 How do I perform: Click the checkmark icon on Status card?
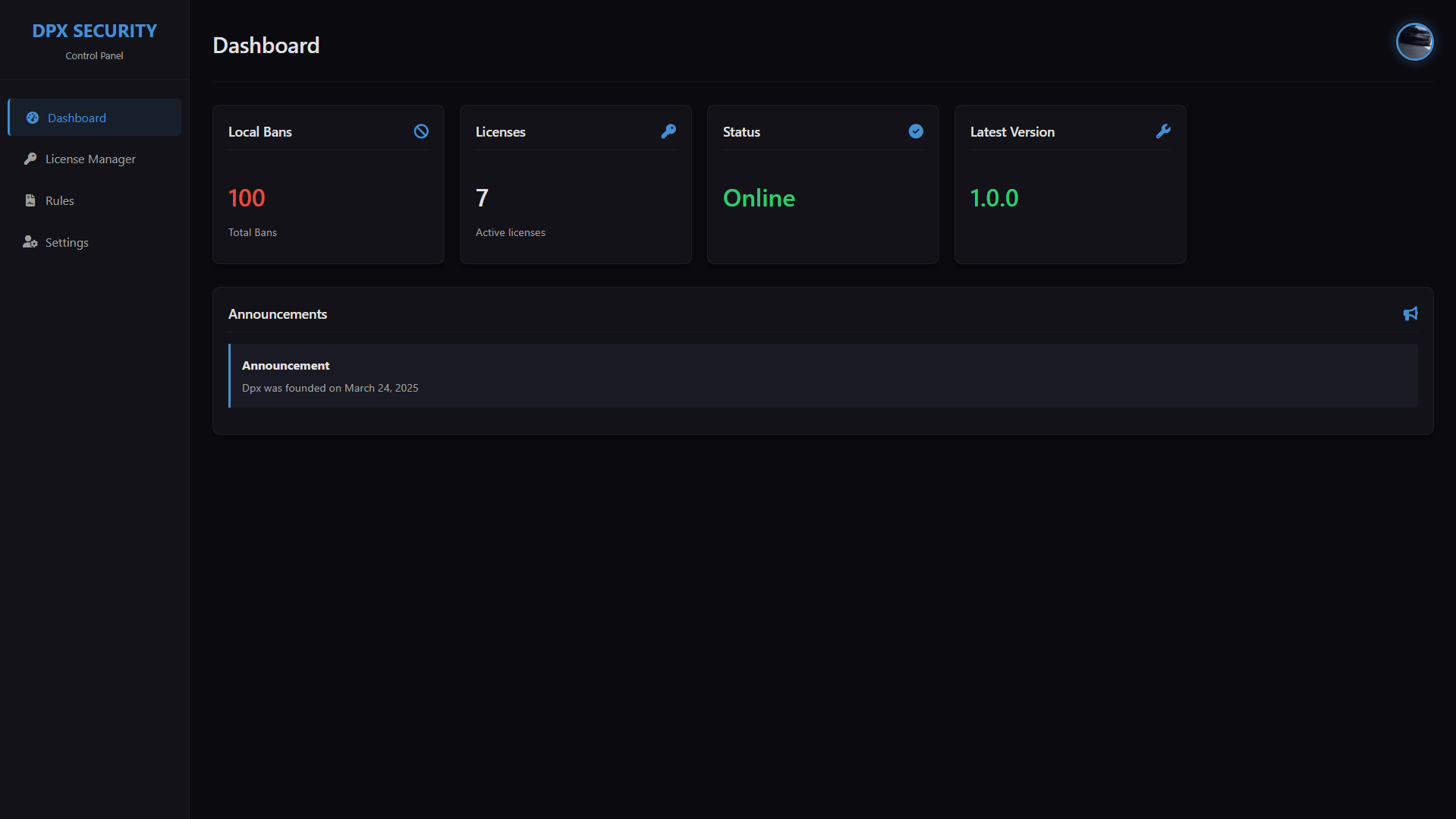pyautogui.click(x=916, y=131)
